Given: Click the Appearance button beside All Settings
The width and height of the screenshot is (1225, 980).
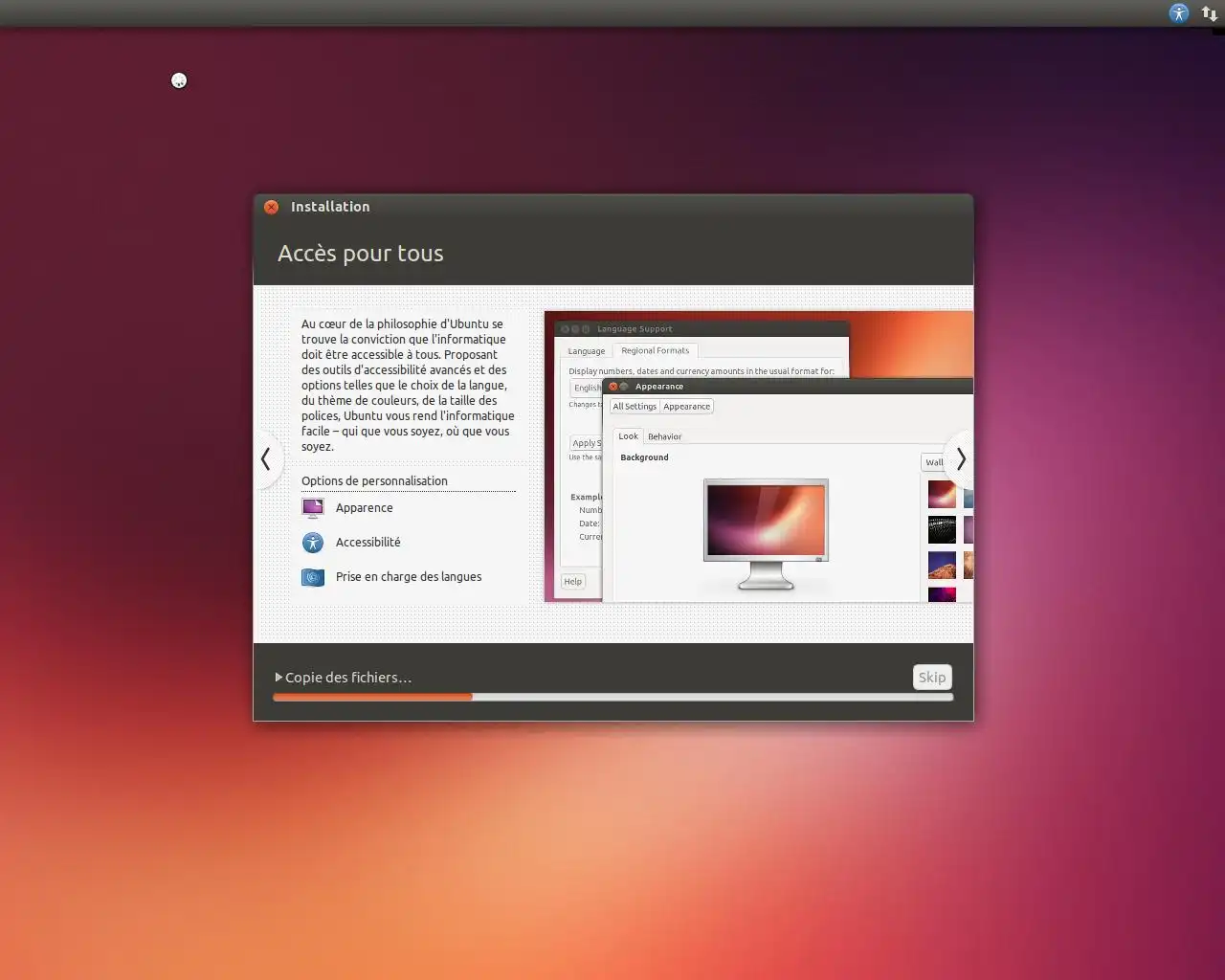Looking at the screenshot, I should click(x=687, y=406).
